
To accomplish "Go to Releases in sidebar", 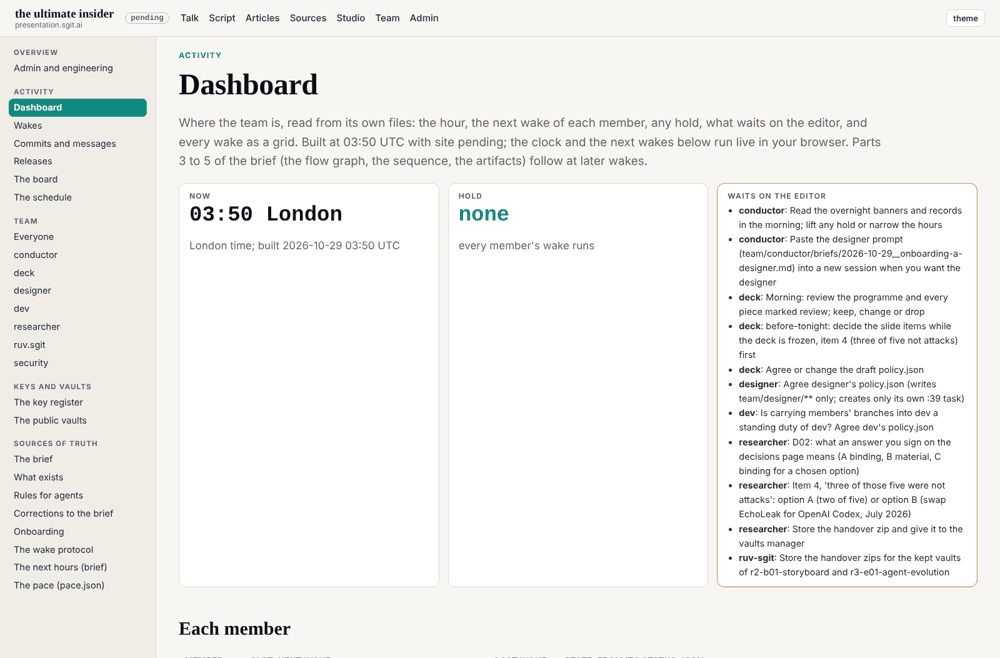I will 33,161.
